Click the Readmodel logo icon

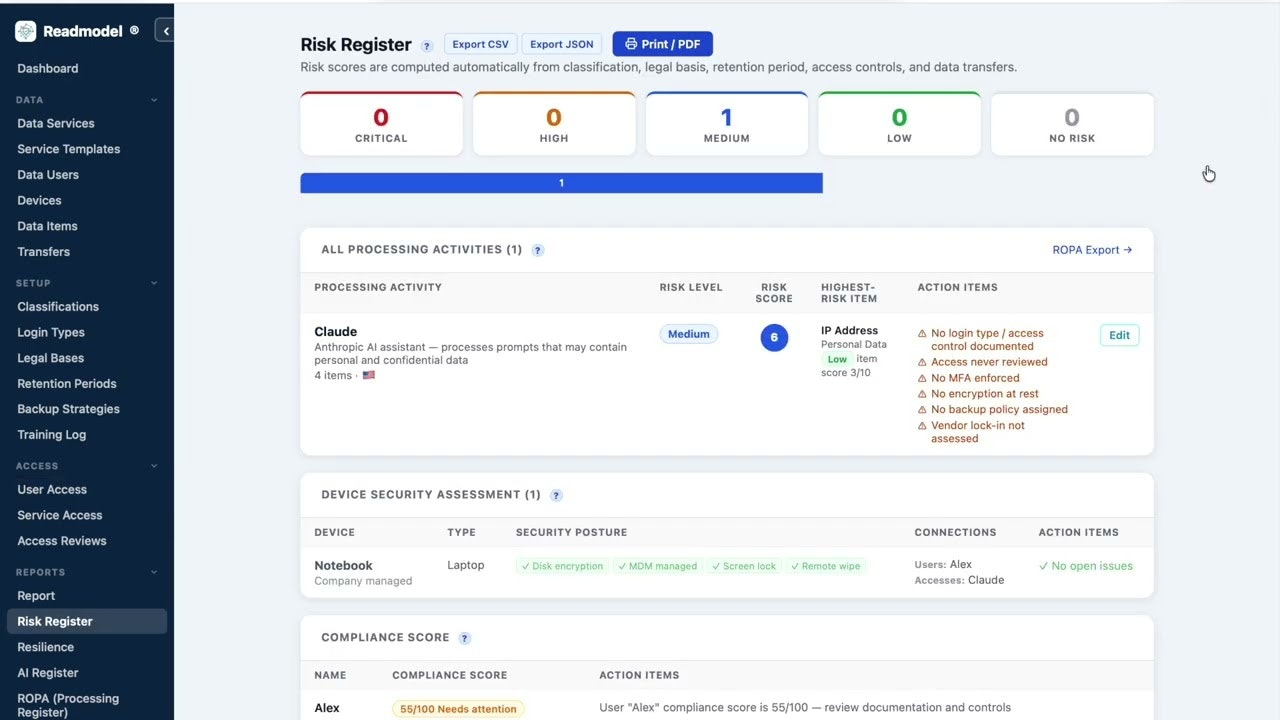click(26, 31)
